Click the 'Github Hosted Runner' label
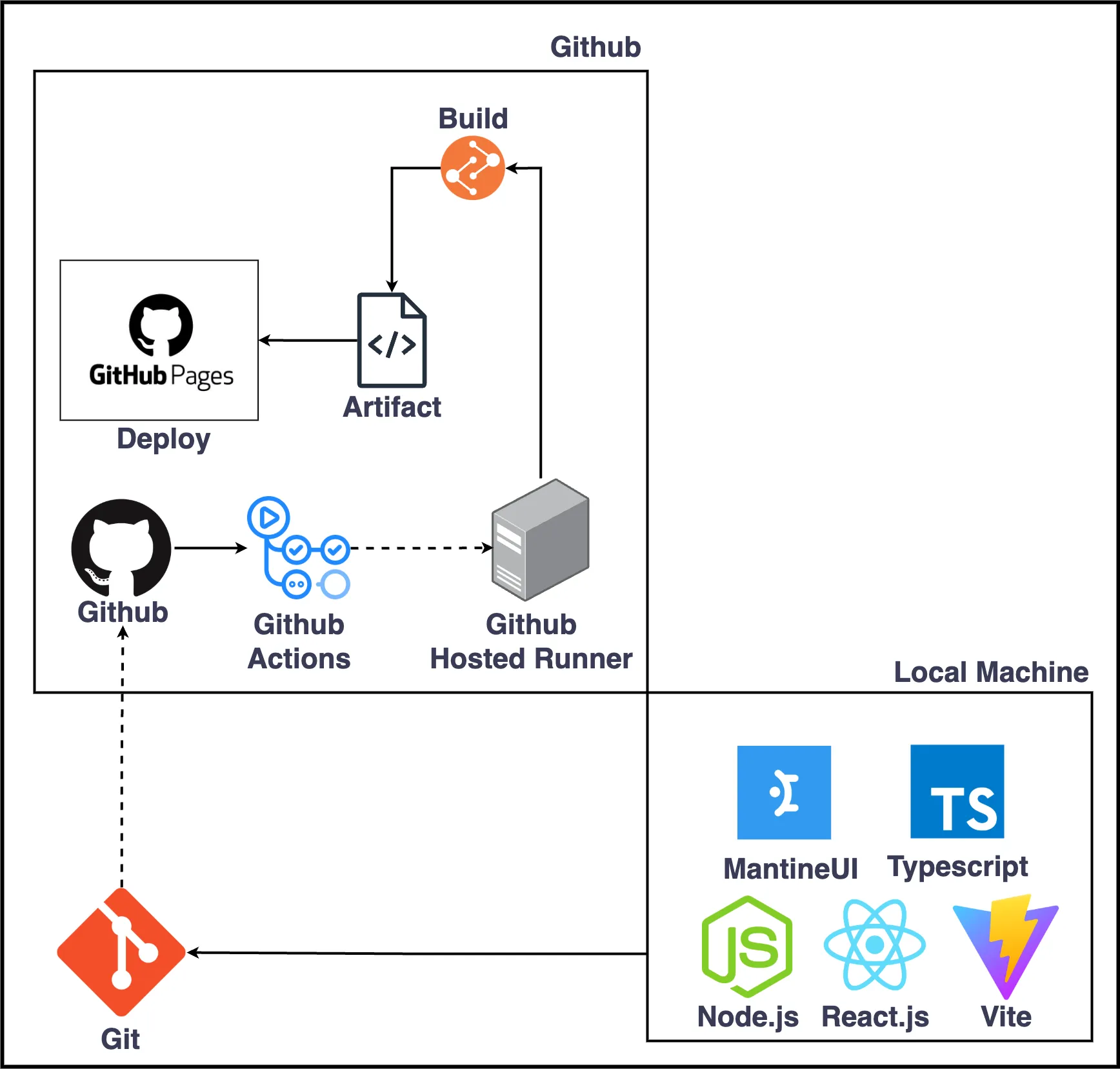Screen dimensions: 1120x1069 [531, 641]
